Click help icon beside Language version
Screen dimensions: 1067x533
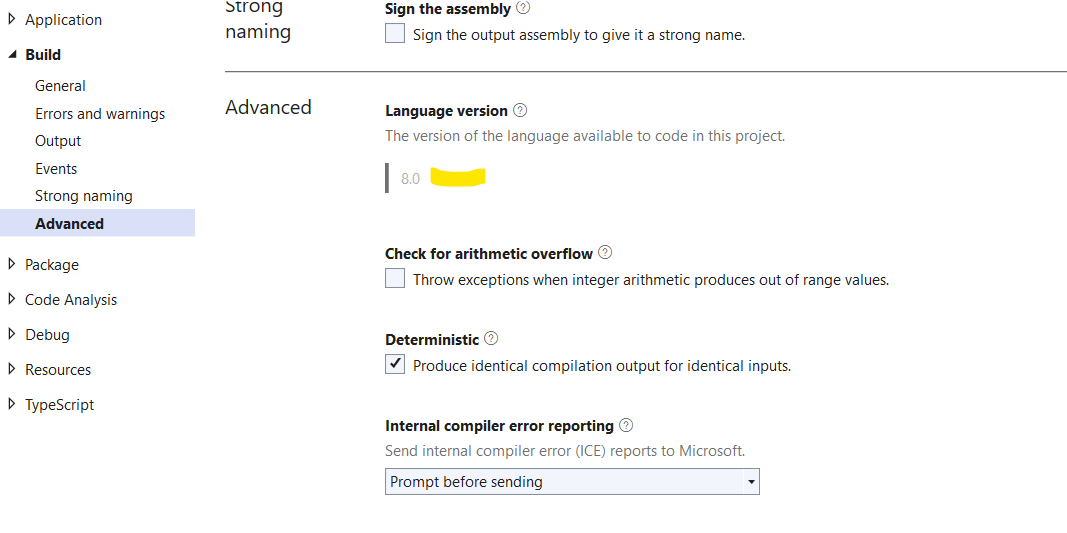pyautogui.click(x=520, y=110)
